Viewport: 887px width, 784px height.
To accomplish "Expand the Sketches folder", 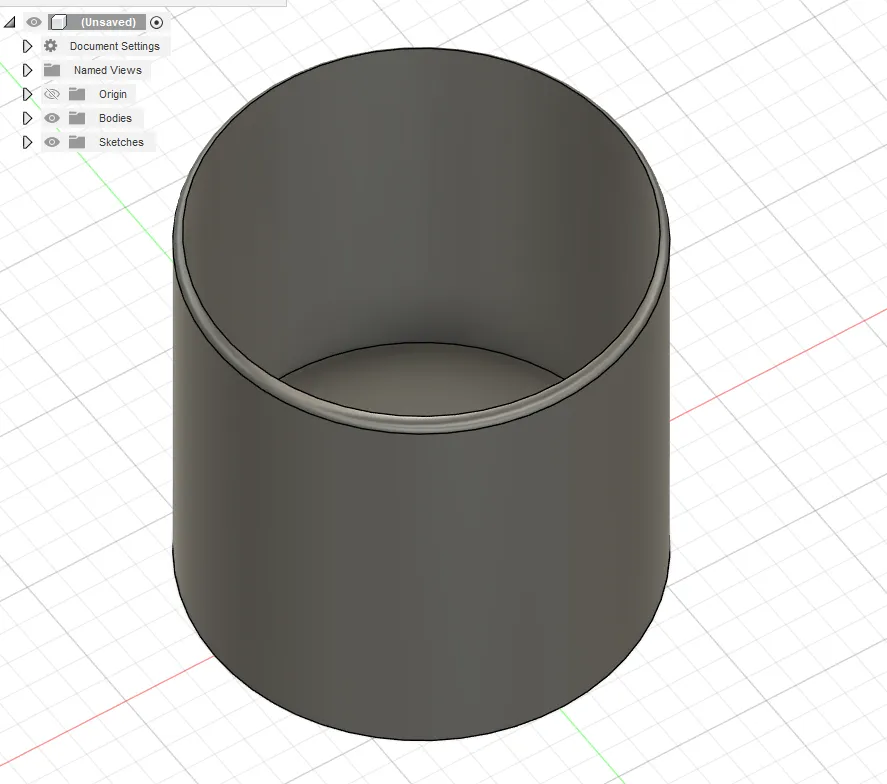I will [x=27, y=142].
